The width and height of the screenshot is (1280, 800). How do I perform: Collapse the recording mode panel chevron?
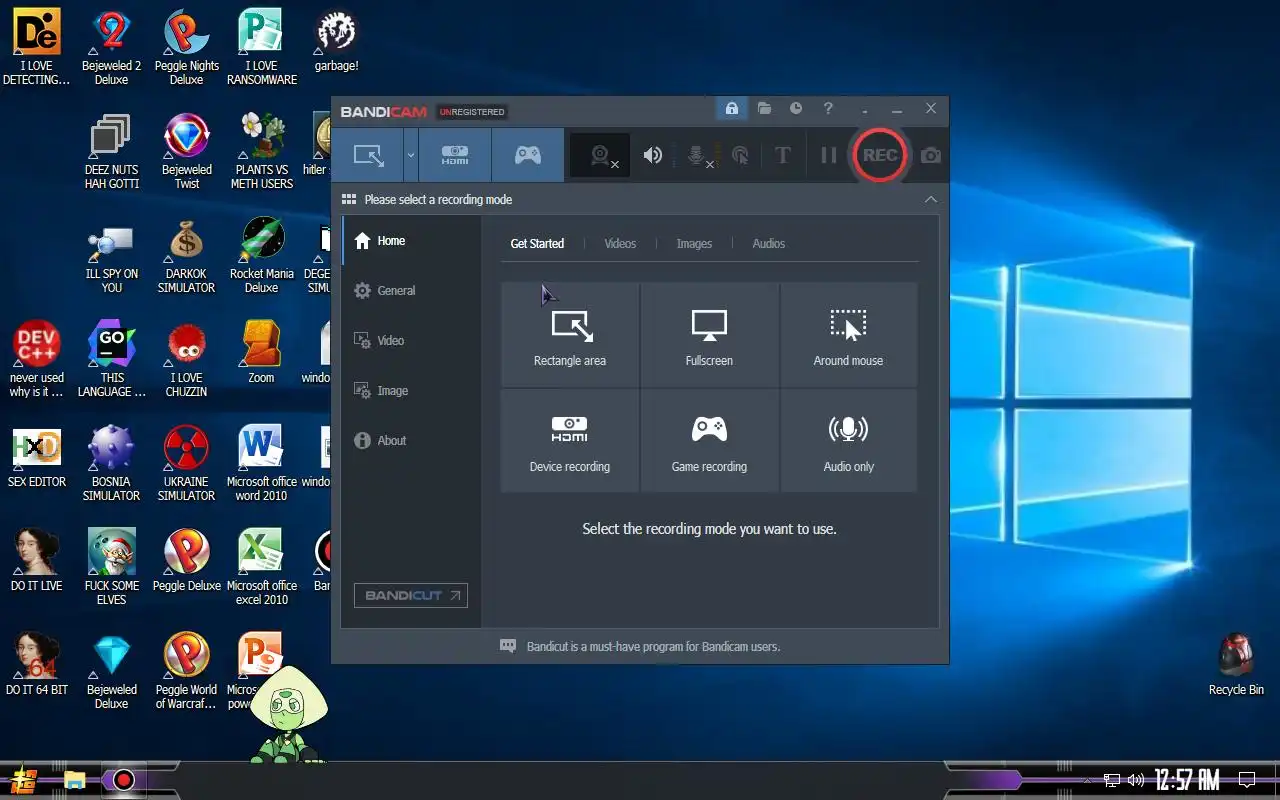pos(930,200)
